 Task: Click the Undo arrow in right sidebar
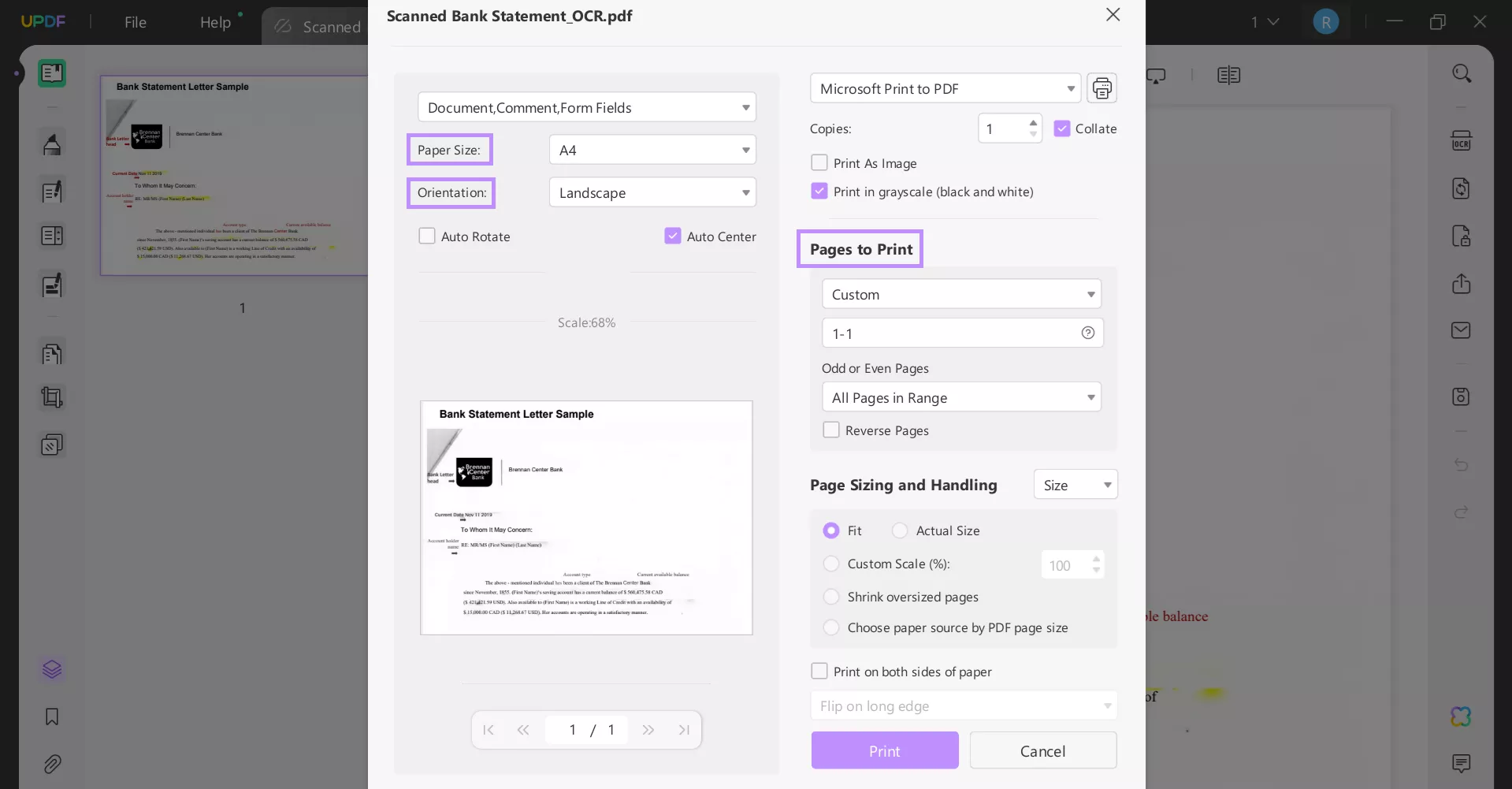coord(1461,465)
